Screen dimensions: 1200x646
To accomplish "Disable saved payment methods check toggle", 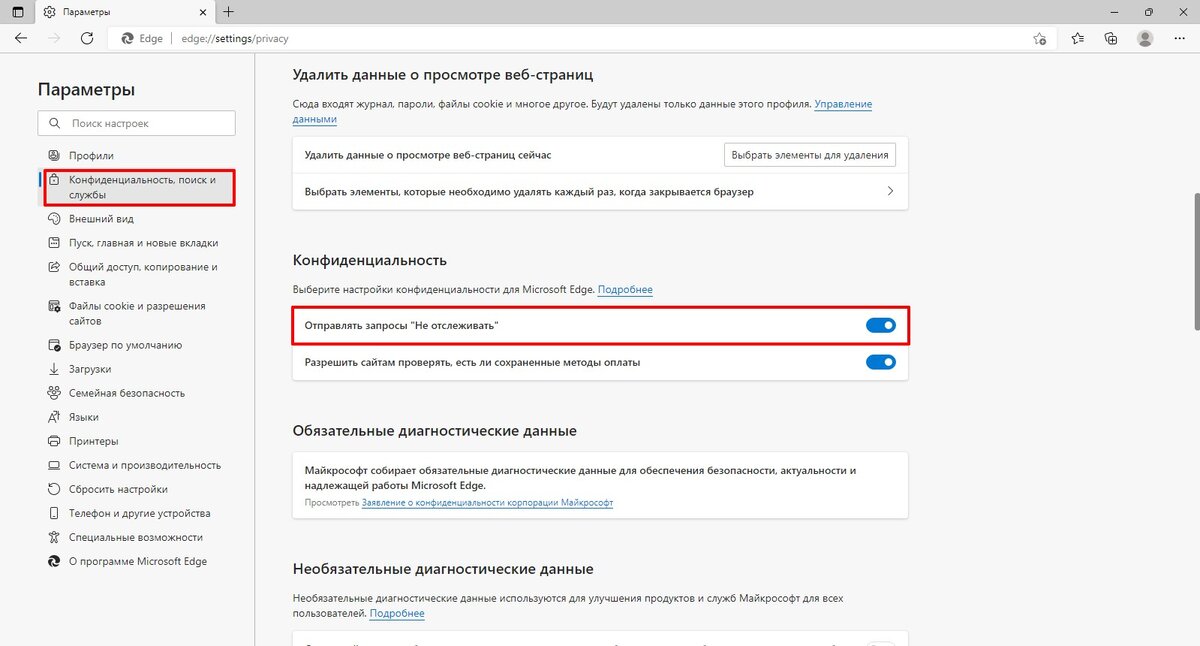I will tap(880, 362).
